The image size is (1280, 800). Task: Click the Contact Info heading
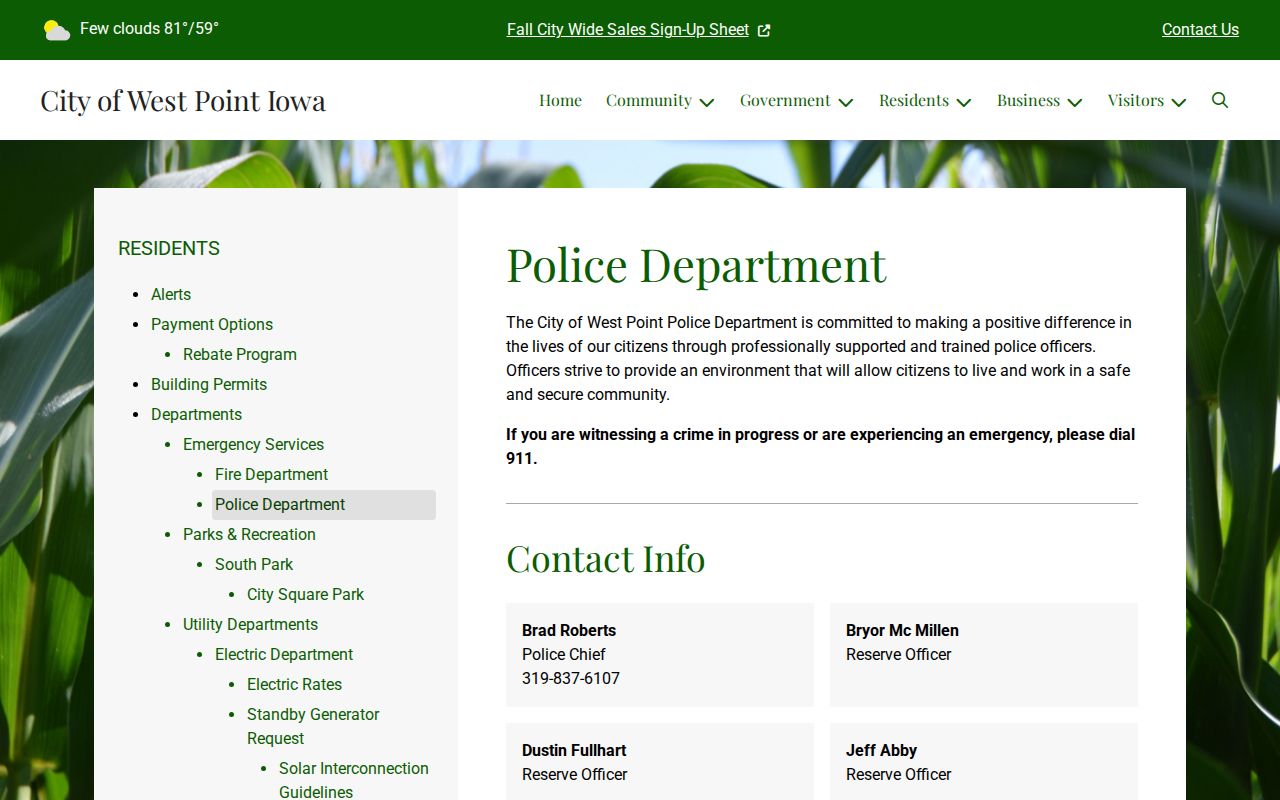(605, 558)
